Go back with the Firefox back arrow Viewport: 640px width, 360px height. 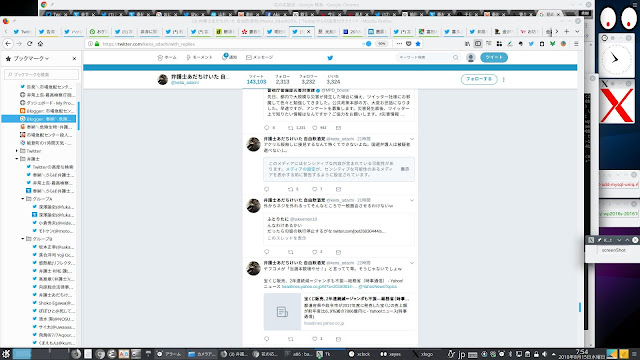tap(8, 44)
